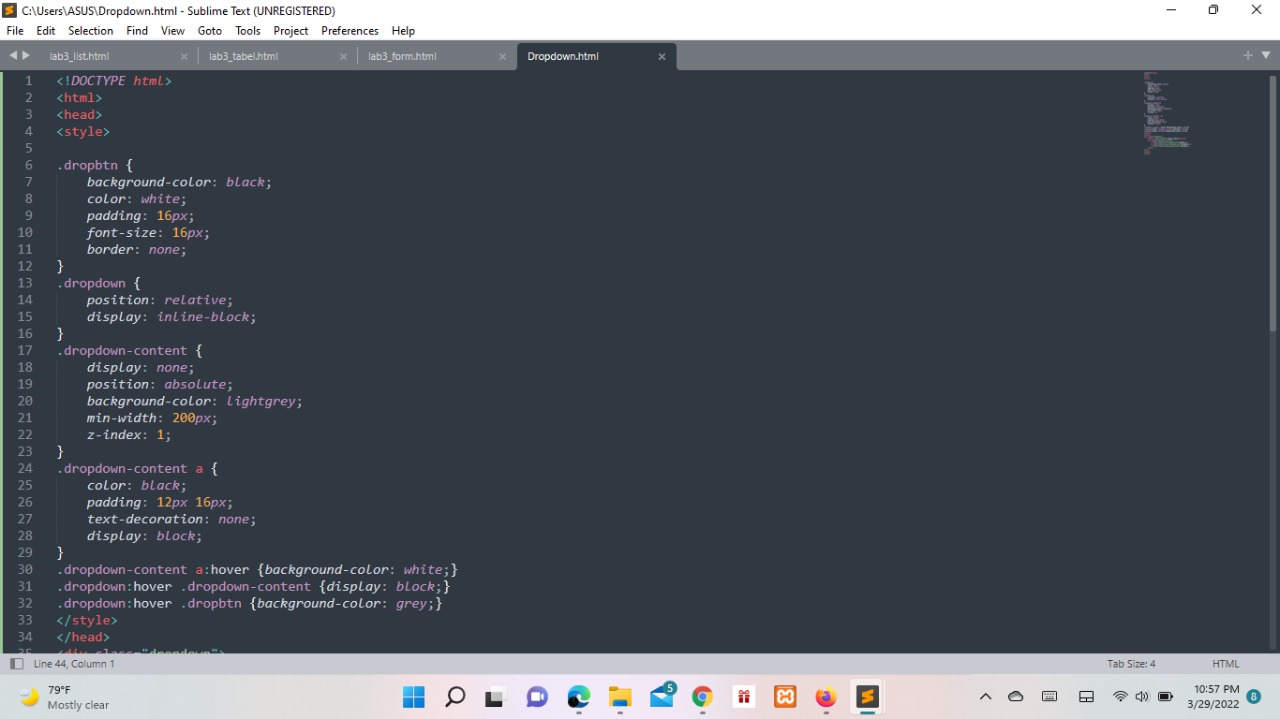Screen dimensions: 1280x719
Task: Click 'inline-block' on line 15
Action: tap(203, 317)
